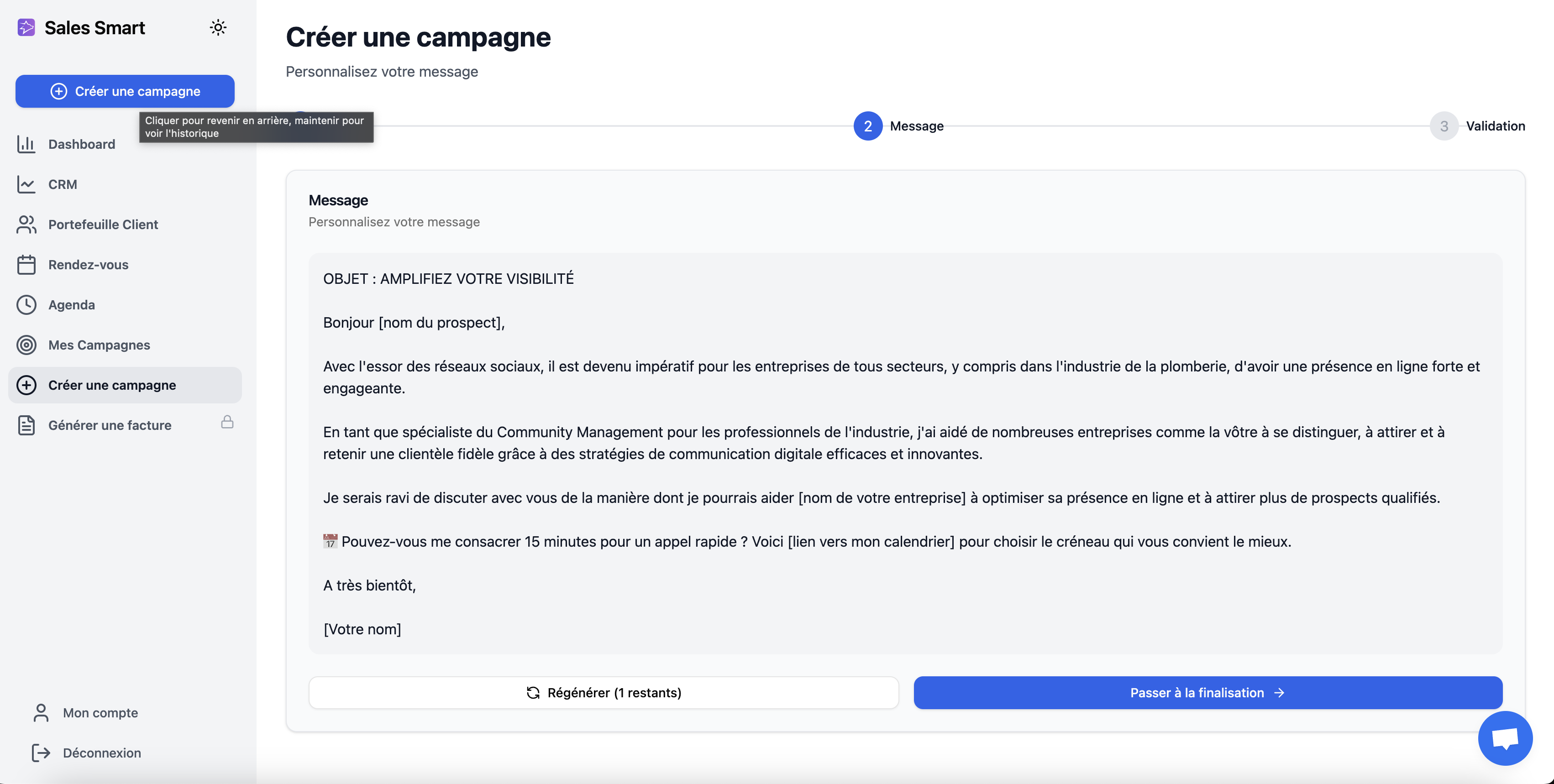Click Passer à la finalisation button
This screenshot has width=1554, height=784.
[1208, 692]
